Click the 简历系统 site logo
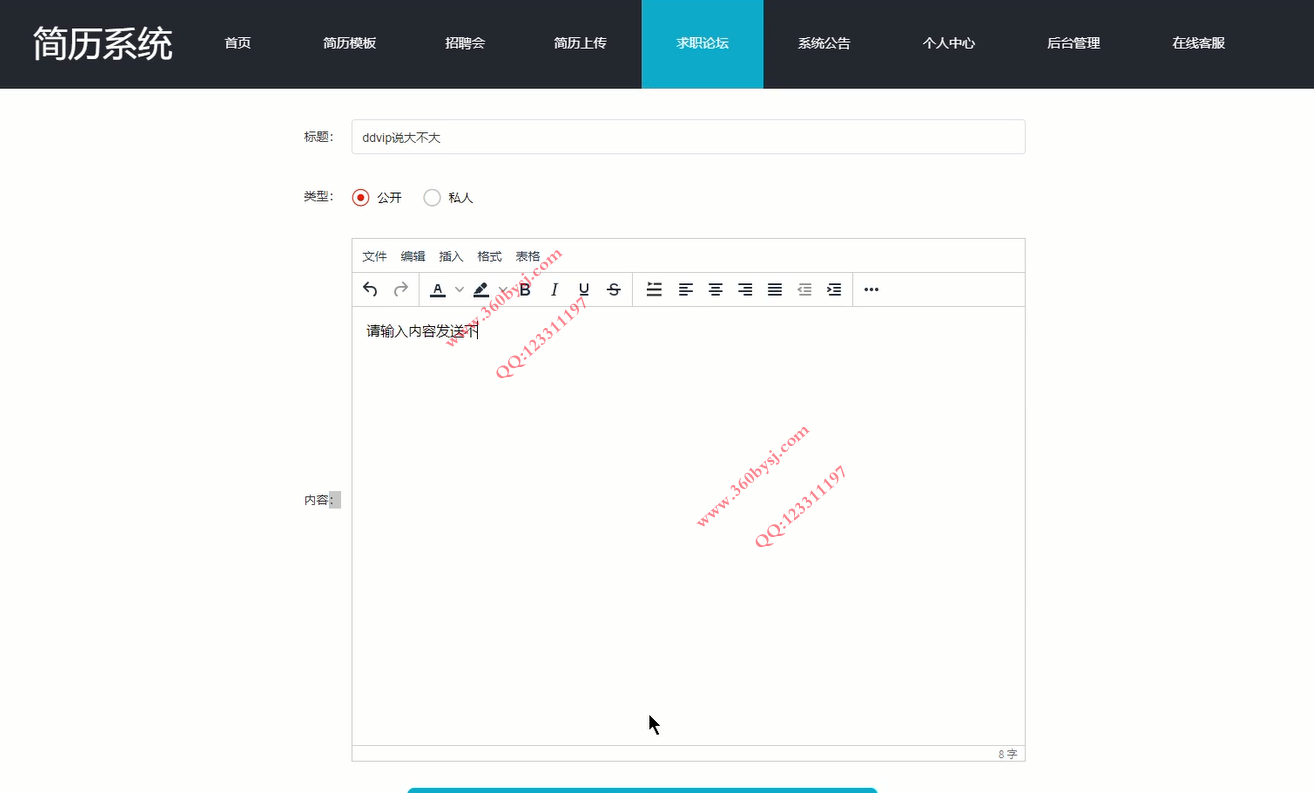The width and height of the screenshot is (1314, 793). 102,44
